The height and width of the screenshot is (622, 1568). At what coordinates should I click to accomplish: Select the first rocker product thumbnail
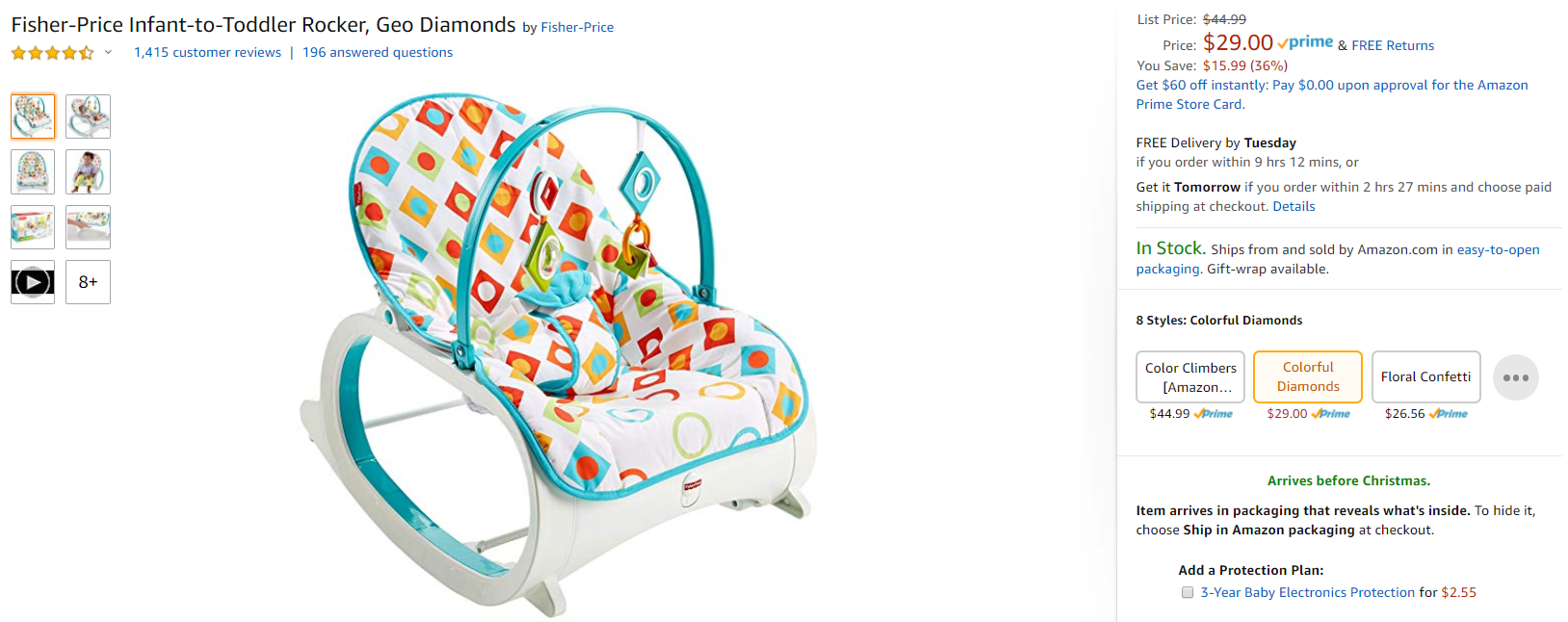(33, 117)
